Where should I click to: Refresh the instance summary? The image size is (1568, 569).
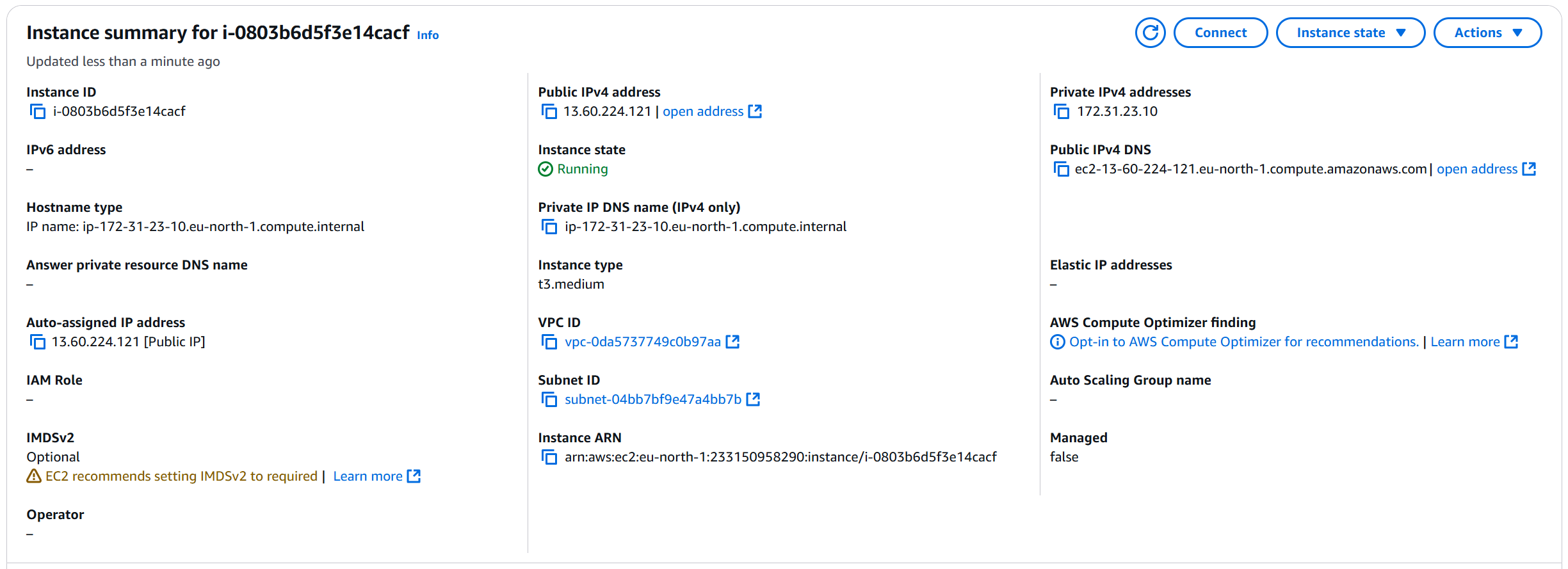tap(1151, 33)
